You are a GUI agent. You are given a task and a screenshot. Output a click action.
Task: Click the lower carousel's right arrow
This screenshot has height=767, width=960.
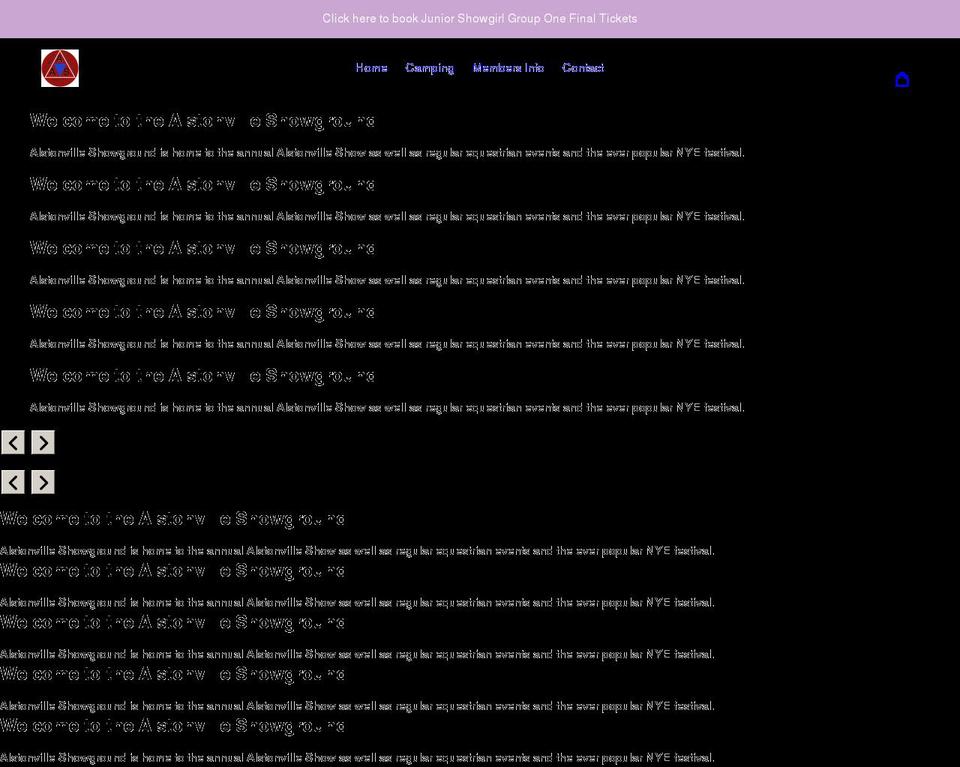click(42, 481)
